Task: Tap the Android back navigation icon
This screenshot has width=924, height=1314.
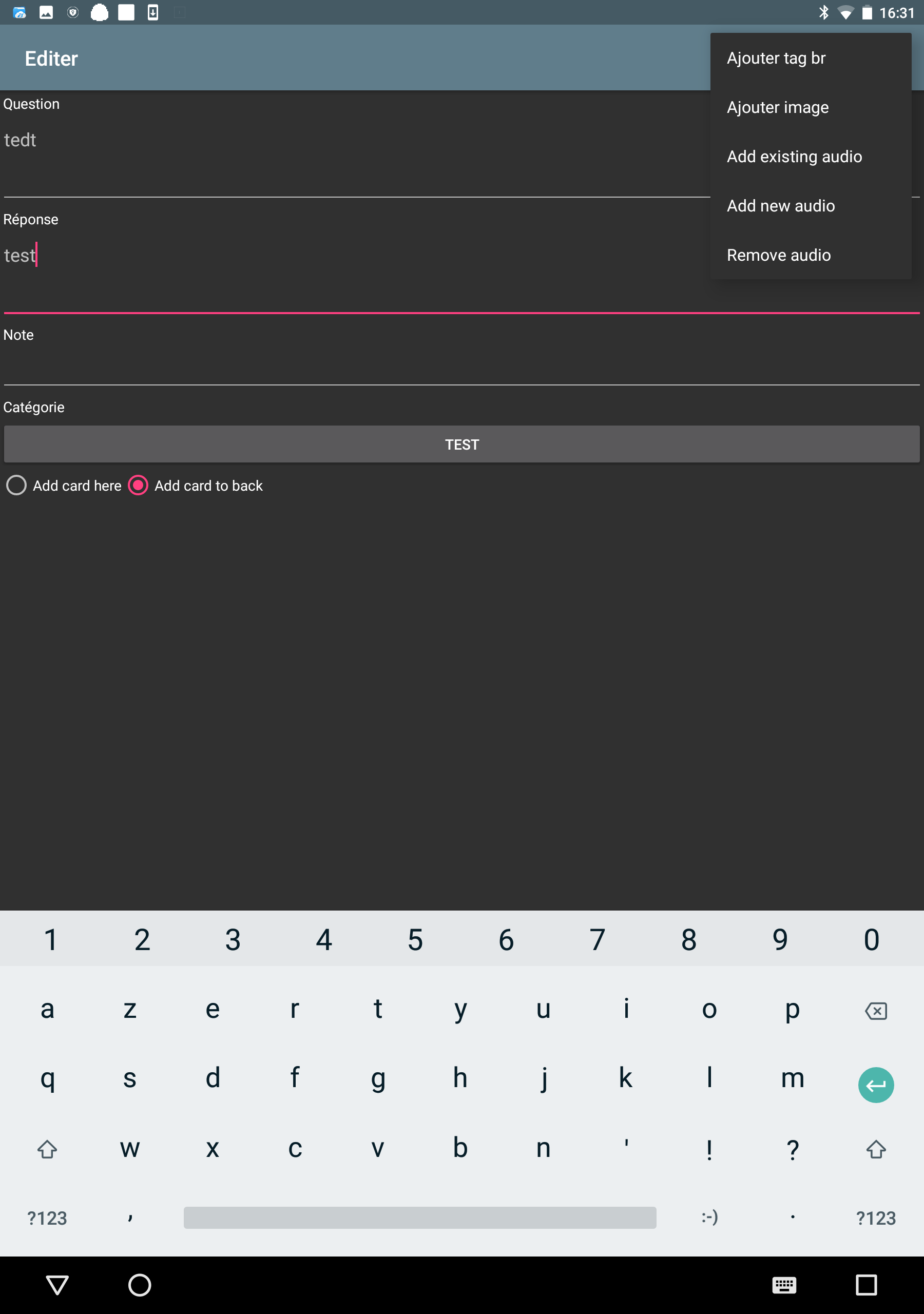Action: 57,1285
